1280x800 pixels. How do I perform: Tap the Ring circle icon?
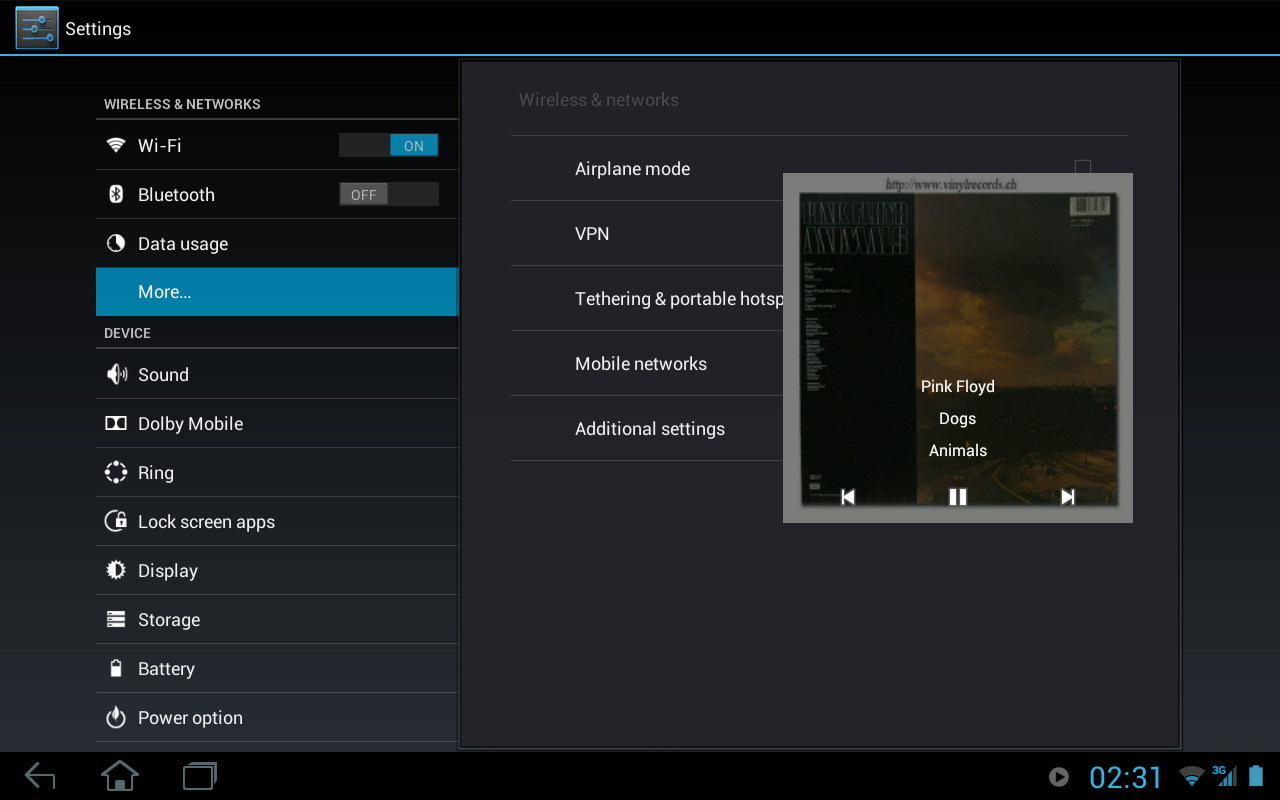point(116,472)
